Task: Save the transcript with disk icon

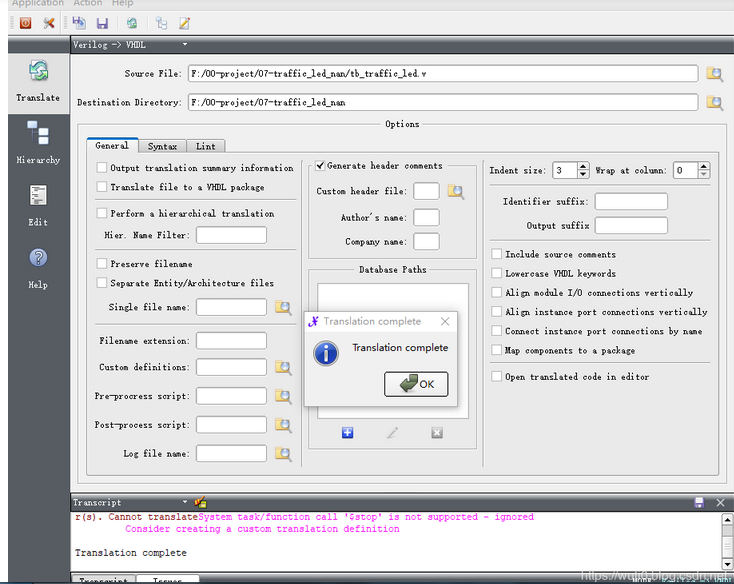Action: tap(699, 503)
